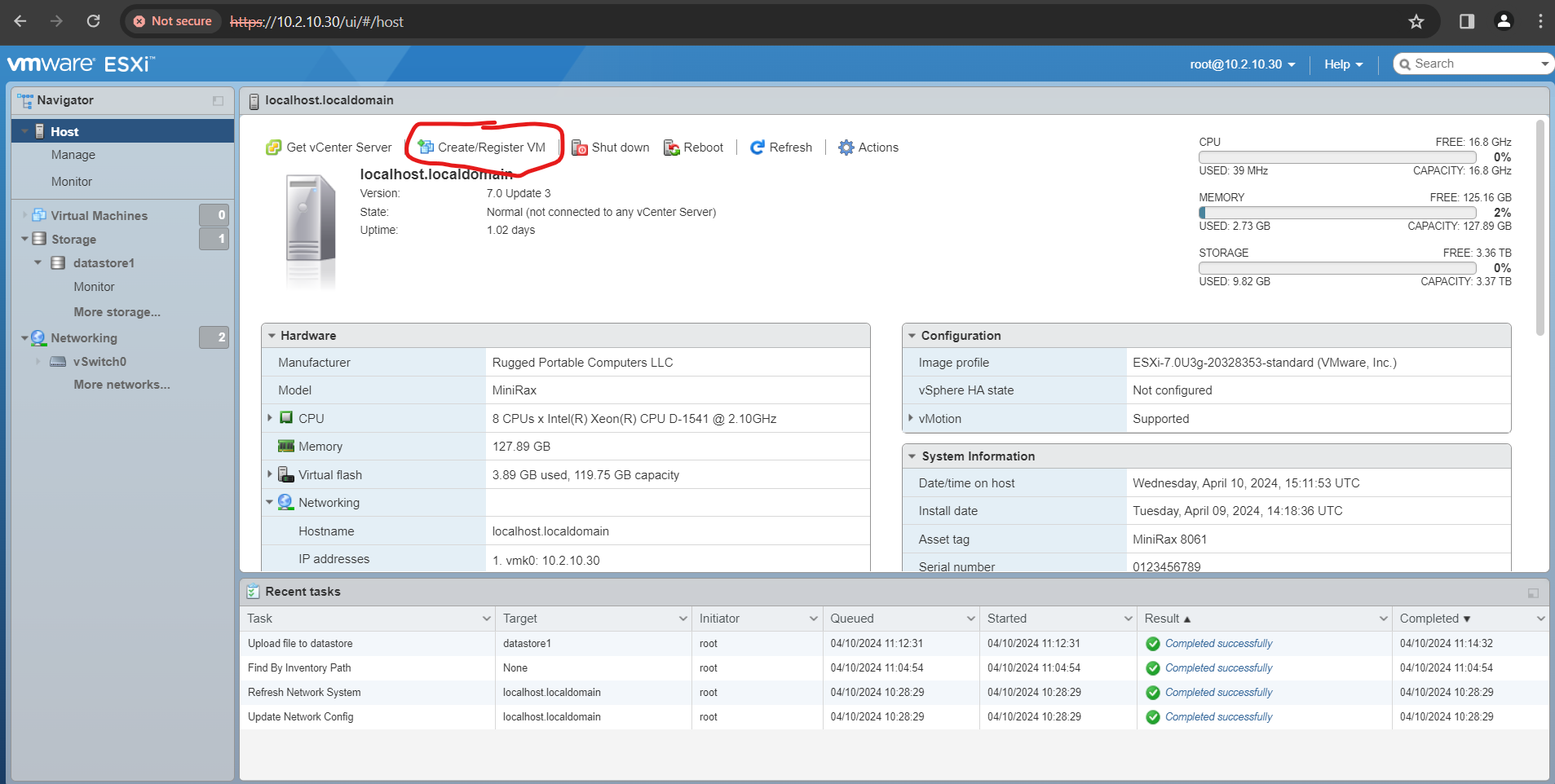Click the CPU usage progress bar
The image size is (1555, 784).
(1337, 157)
